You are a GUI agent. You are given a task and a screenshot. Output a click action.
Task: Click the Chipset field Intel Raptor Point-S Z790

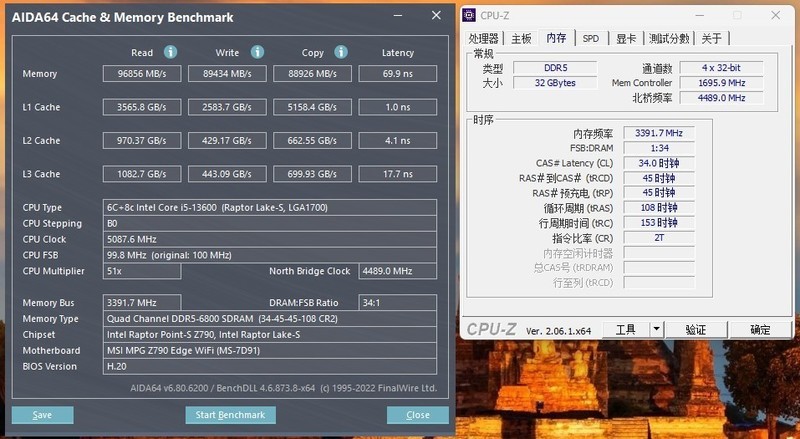coord(269,334)
